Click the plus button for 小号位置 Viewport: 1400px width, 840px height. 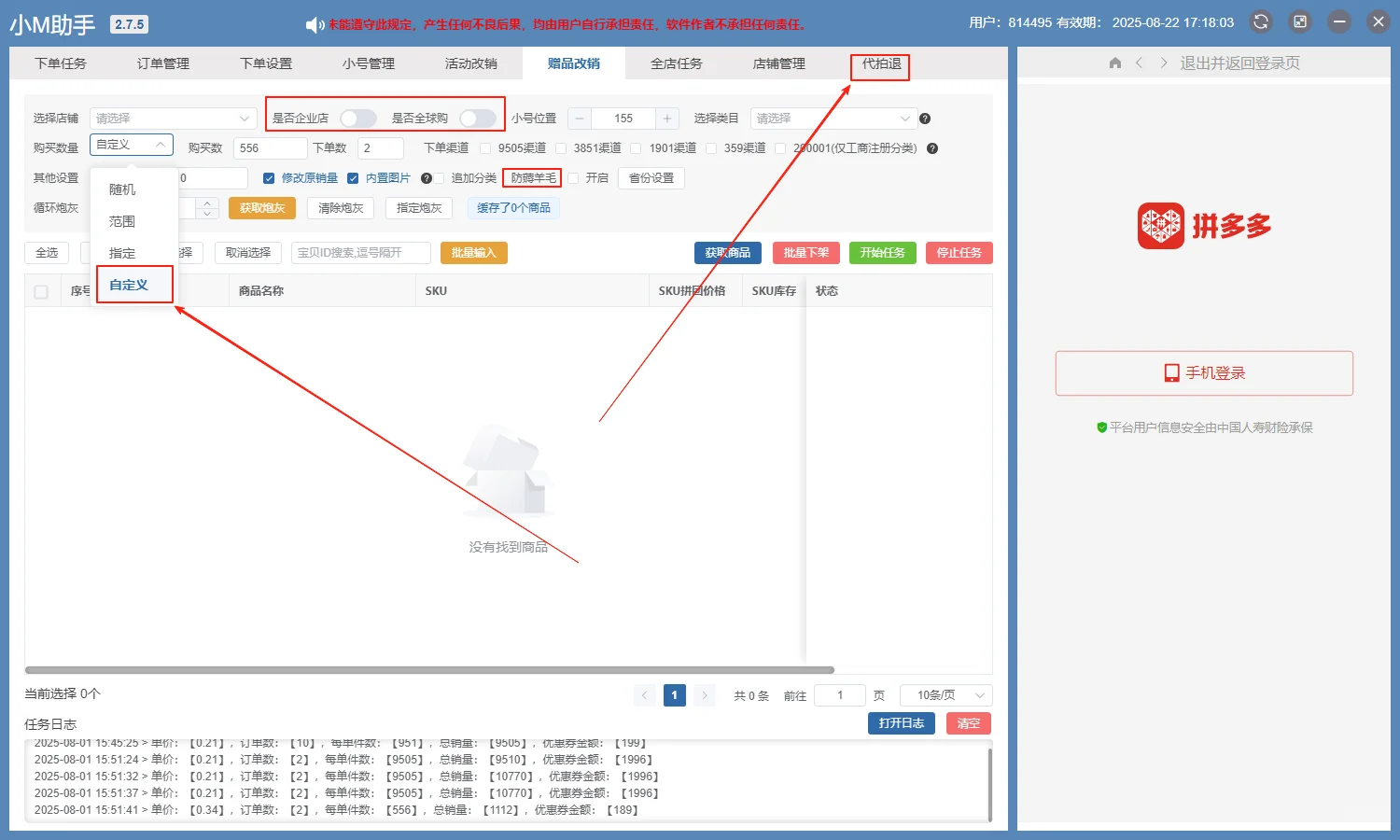[x=667, y=119]
